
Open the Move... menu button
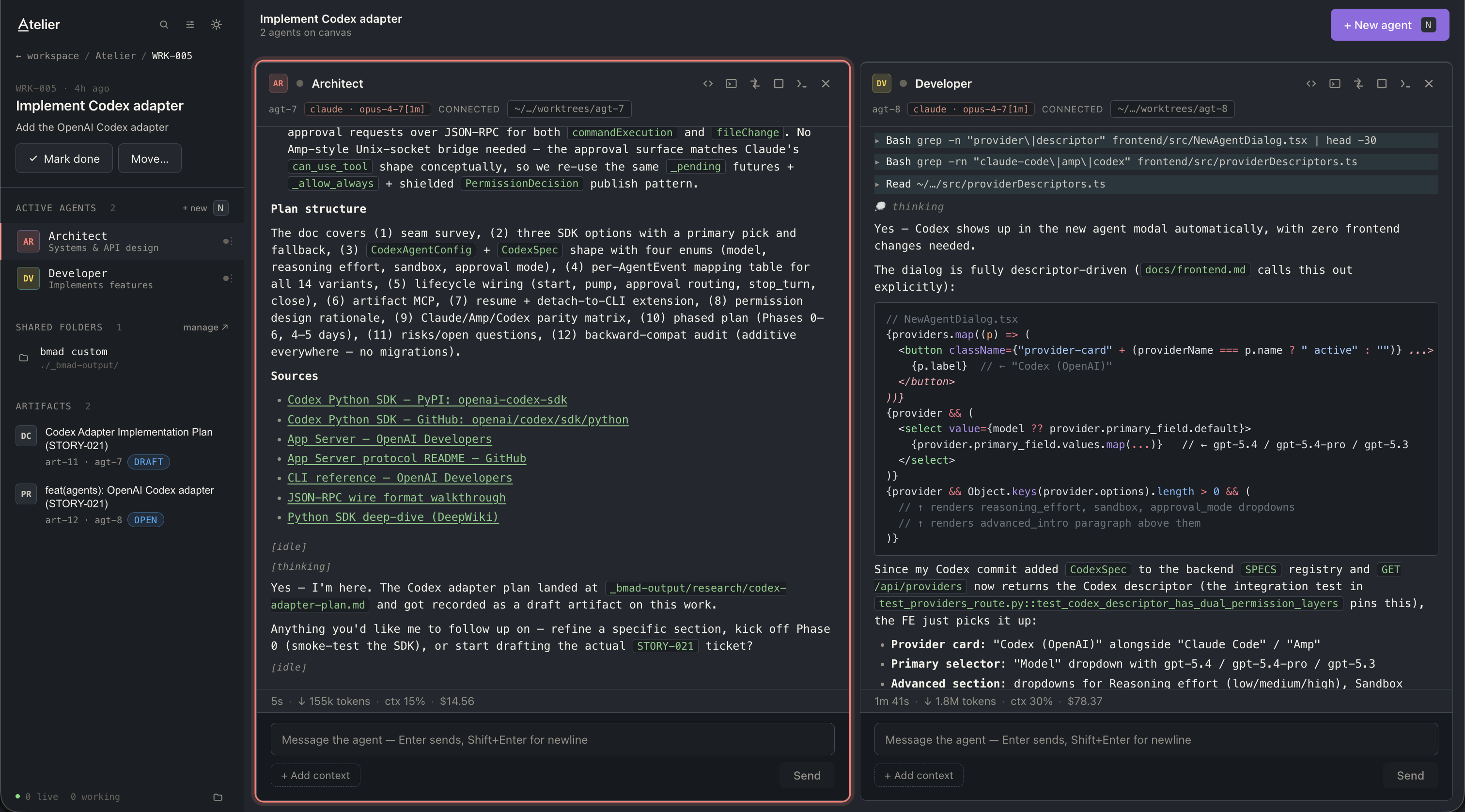pyautogui.click(x=150, y=158)
